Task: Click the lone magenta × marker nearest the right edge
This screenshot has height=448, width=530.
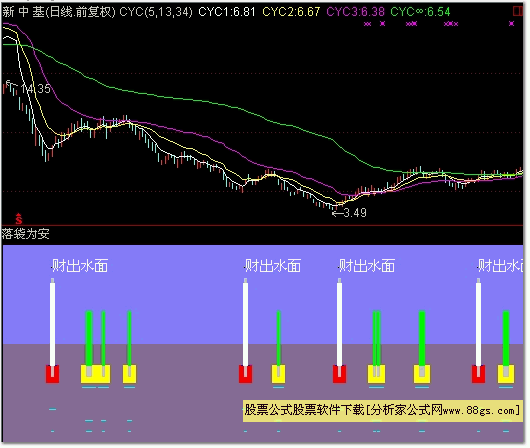Action: point(511,24)
